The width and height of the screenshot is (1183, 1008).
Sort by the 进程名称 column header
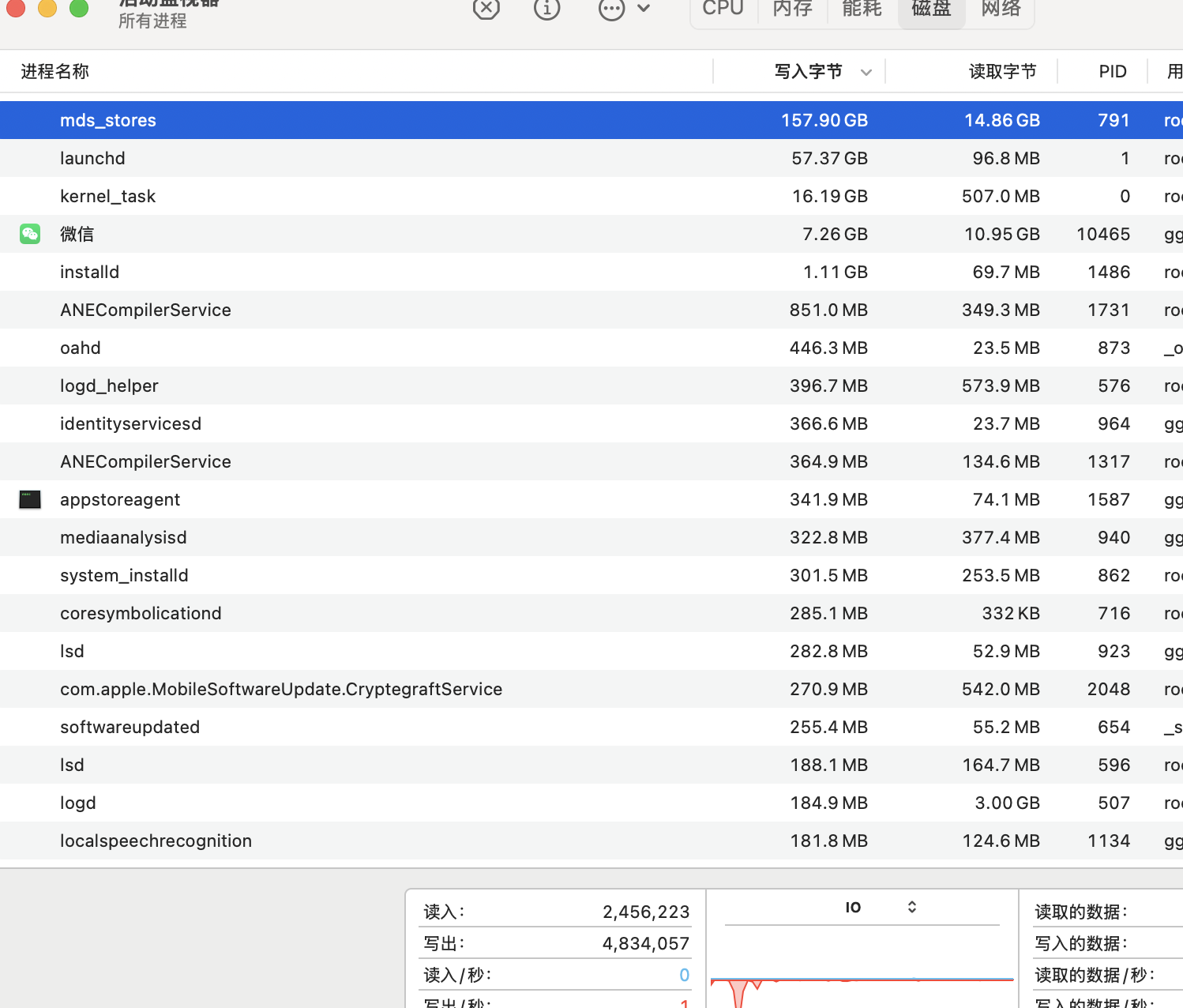(x=55, y=72)
